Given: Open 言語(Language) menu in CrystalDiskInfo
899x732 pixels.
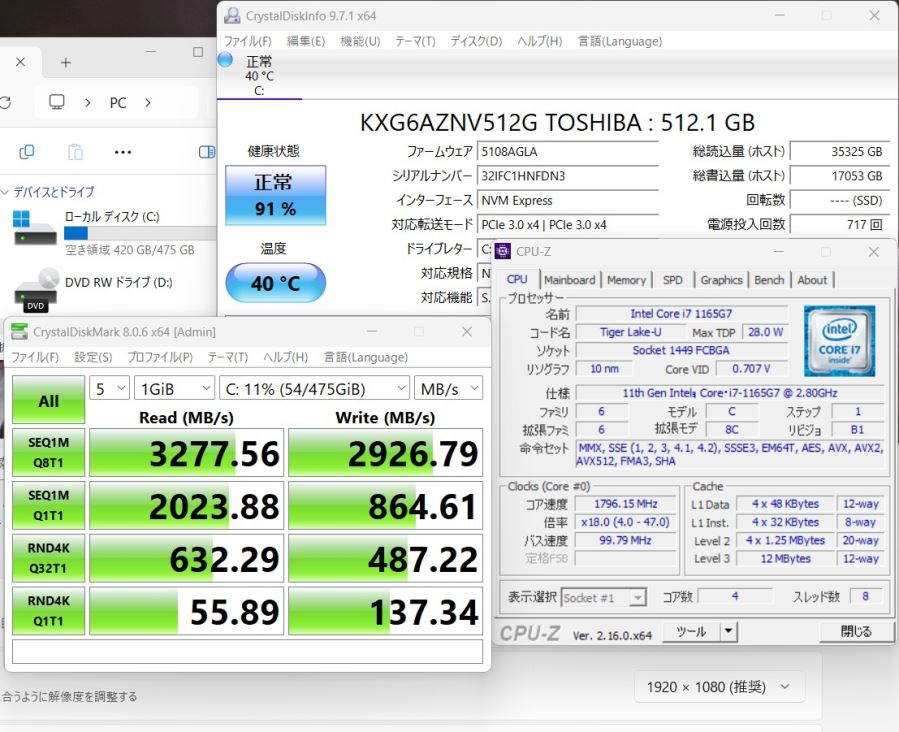Looking at the screenshot, I should 620,41.
